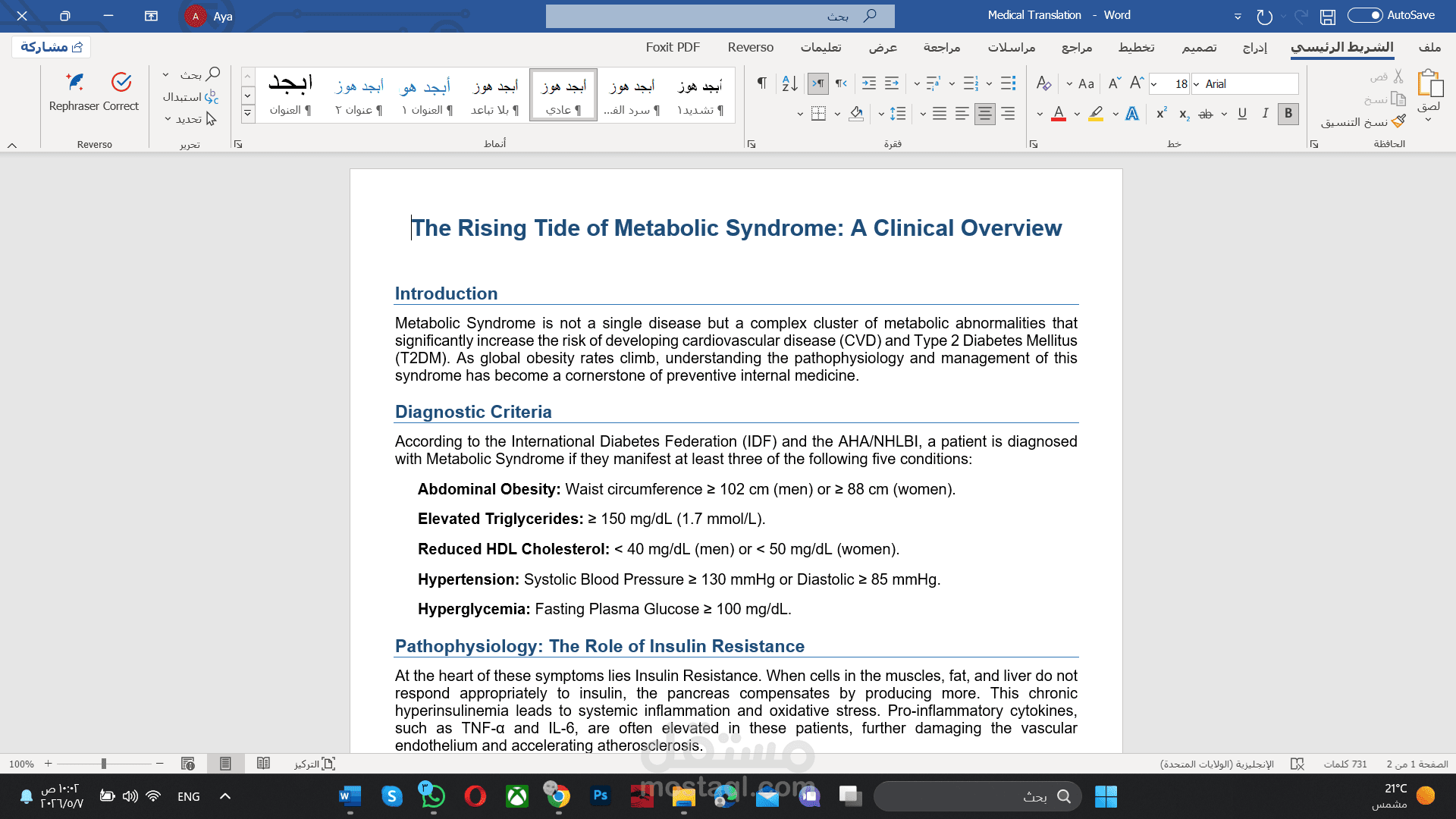
Task: Click the shading paint bucket icon
Action: (x=856, y=114)
